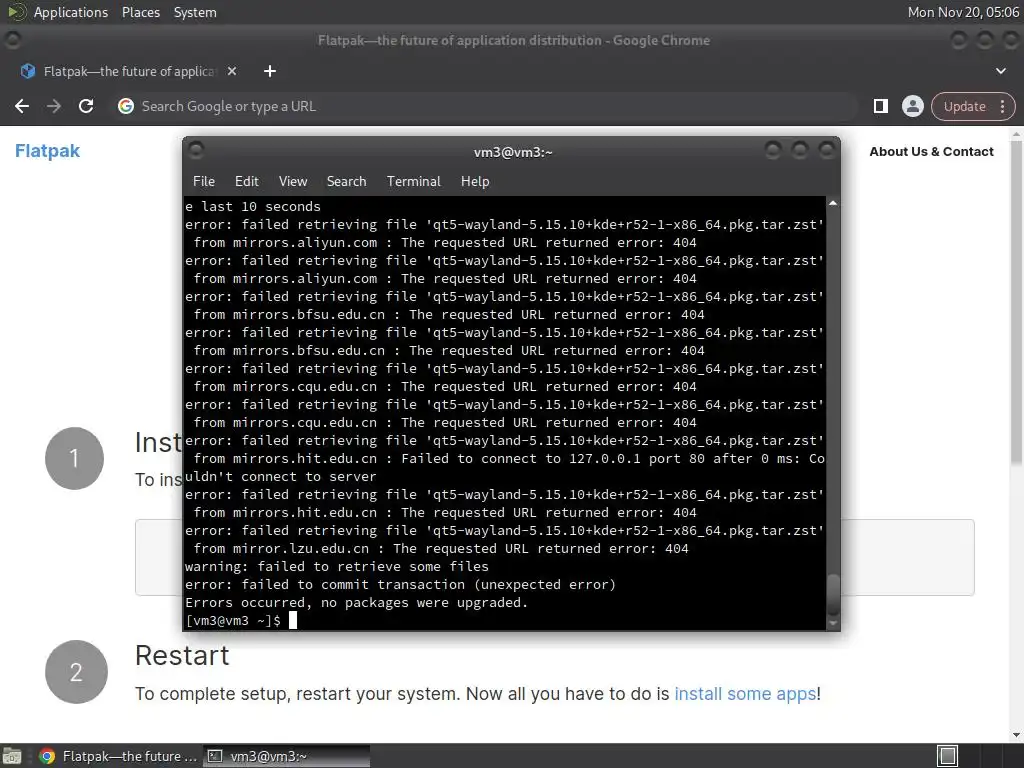Click the show desktop icon in taskbar
1024x768 pixels.
[12, 756]
